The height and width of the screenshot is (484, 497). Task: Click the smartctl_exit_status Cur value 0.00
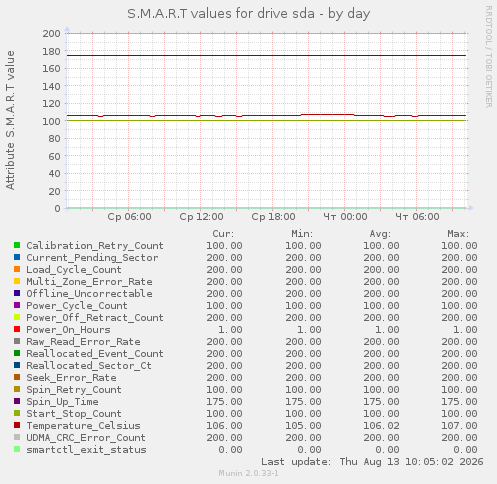tap(230, 450)
